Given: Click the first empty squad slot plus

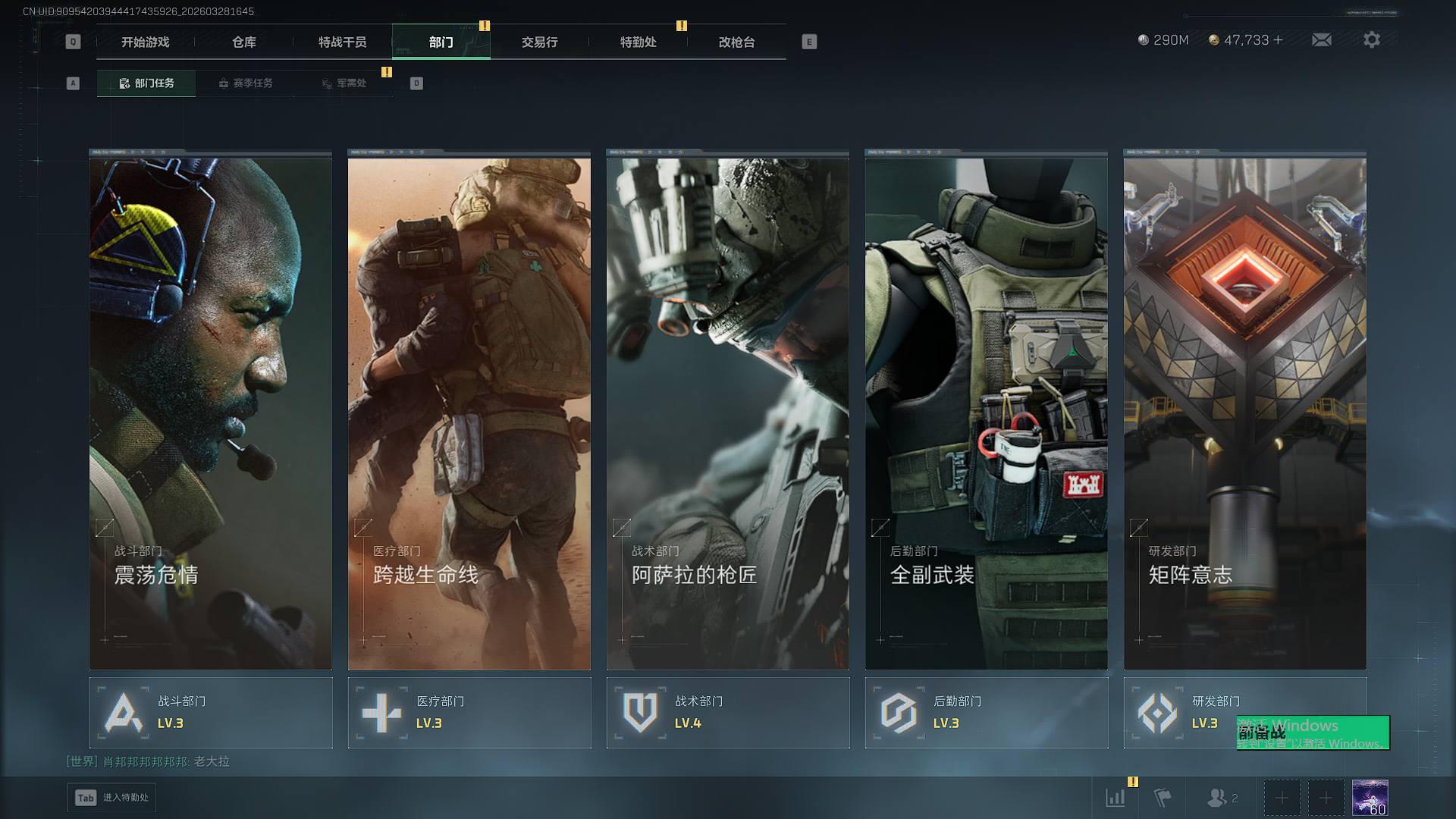Looking at the screenshot, I should pos(1282,797).
